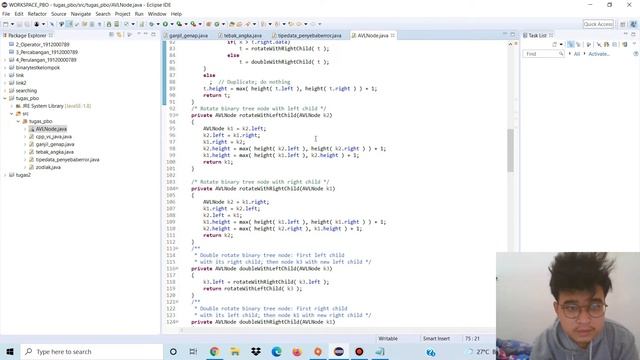
Task: Open the Navigate menu
Action: tap(81, 14)
